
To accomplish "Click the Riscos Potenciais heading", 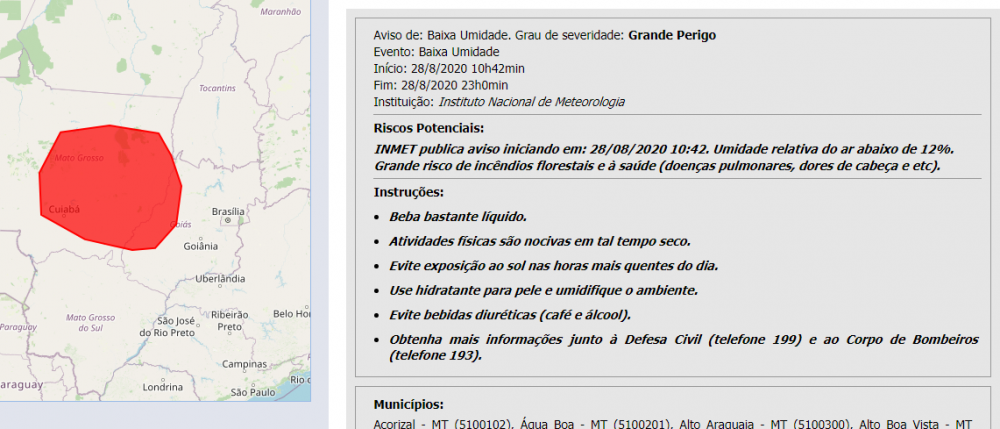I will coord(428,128).
